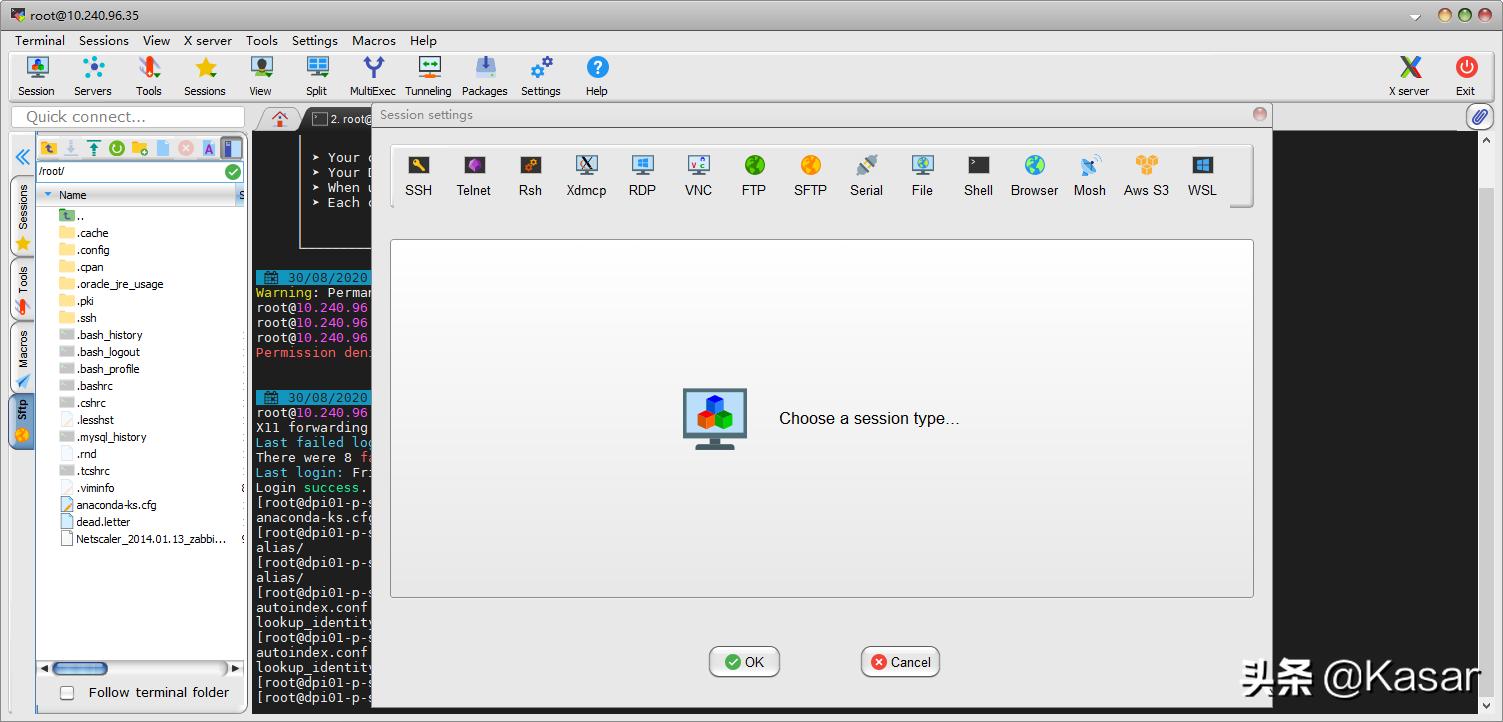1503x722 pixels.
Task: Enable Follow terminal folder checkbox
Action: click(x=67, y=692)
